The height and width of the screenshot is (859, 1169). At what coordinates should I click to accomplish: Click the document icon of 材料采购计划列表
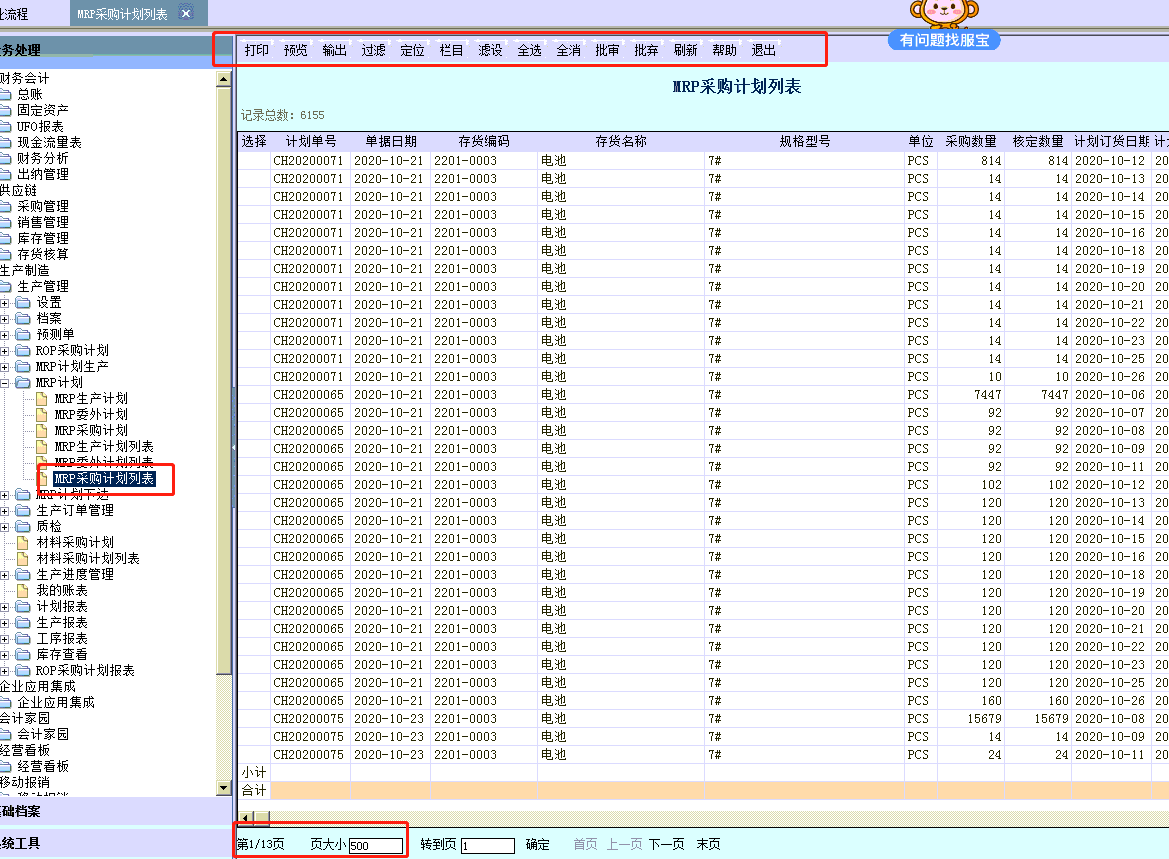click(x=23, y=558)
